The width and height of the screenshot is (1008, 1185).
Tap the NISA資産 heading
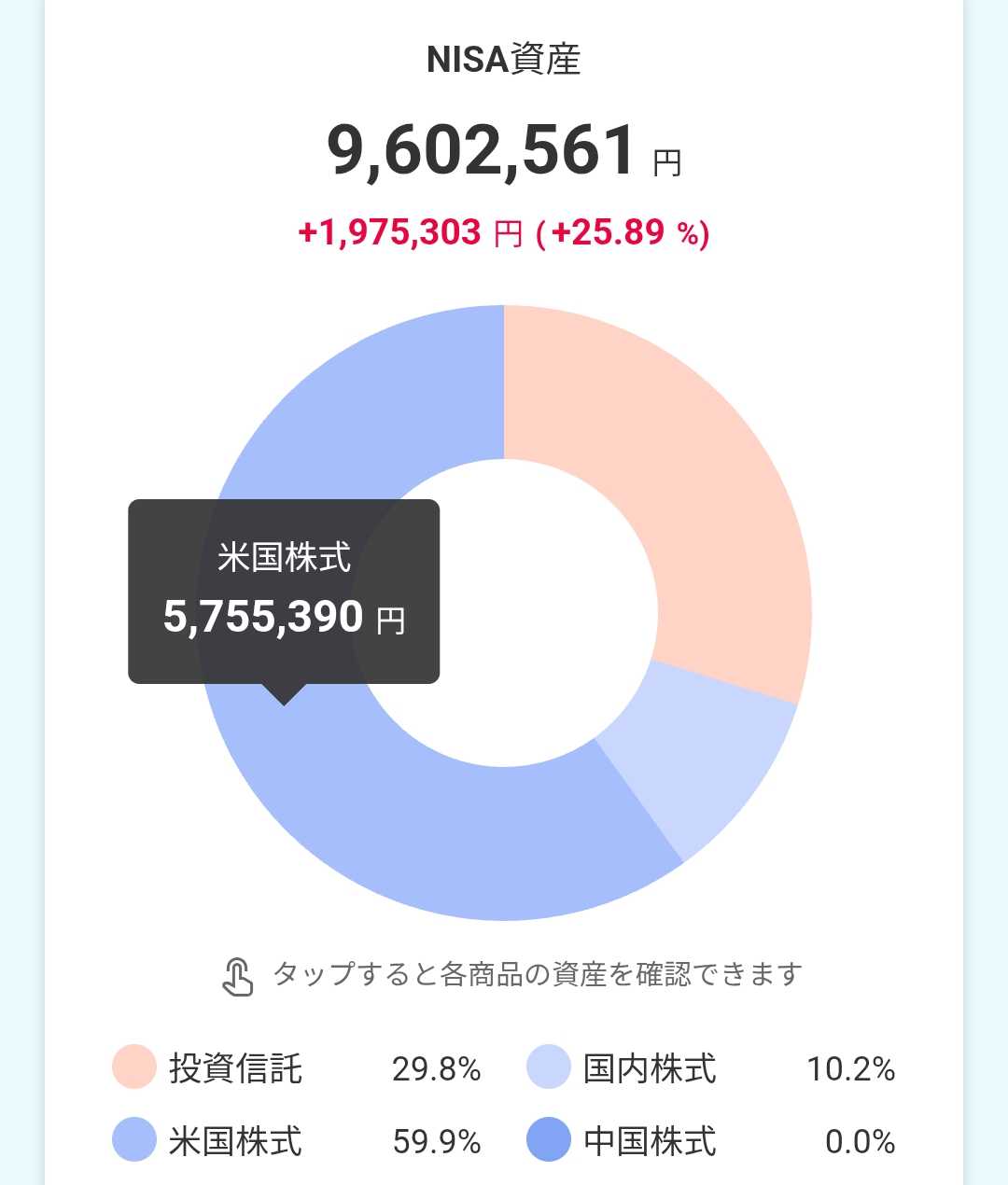click(504, 60)
